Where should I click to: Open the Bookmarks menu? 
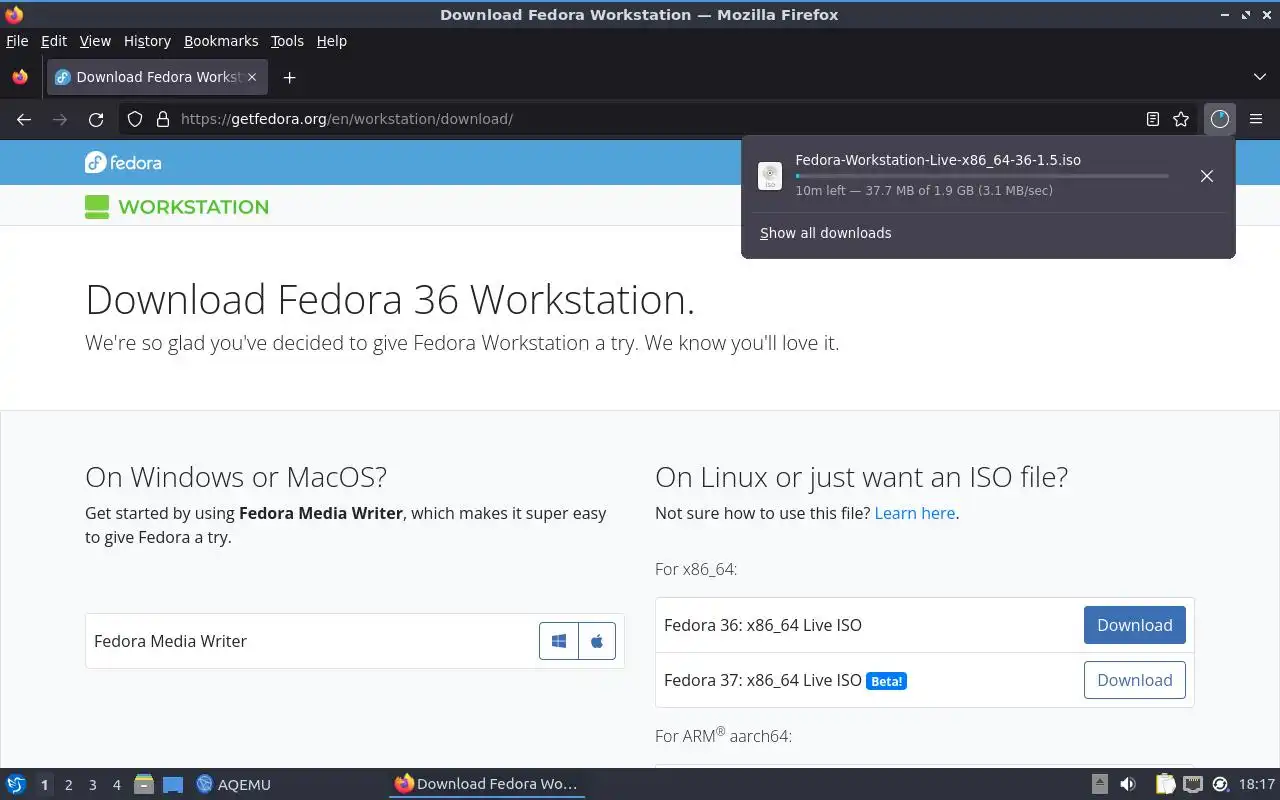coord(221,41)
